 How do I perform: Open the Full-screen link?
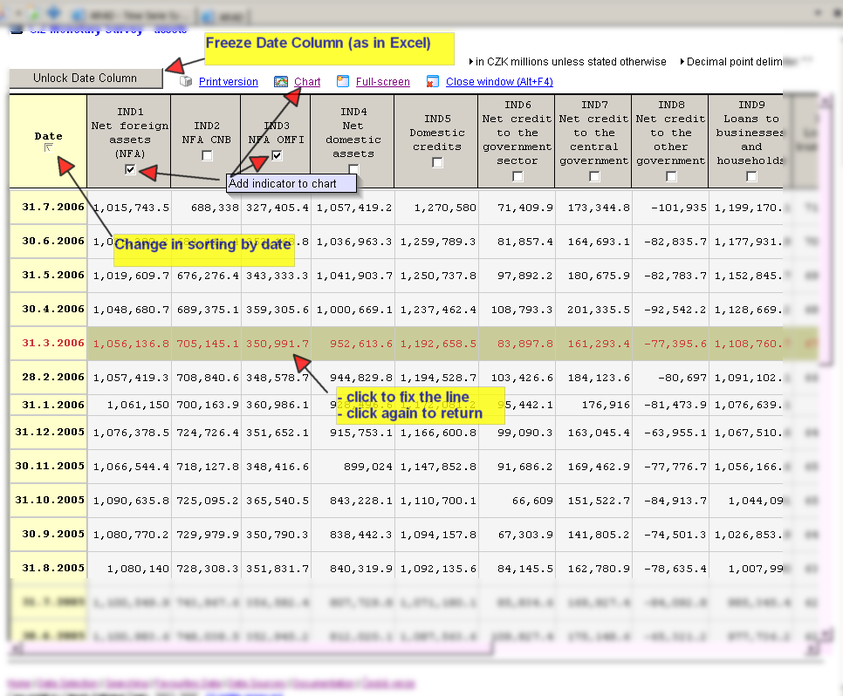[x=383, y=82]
